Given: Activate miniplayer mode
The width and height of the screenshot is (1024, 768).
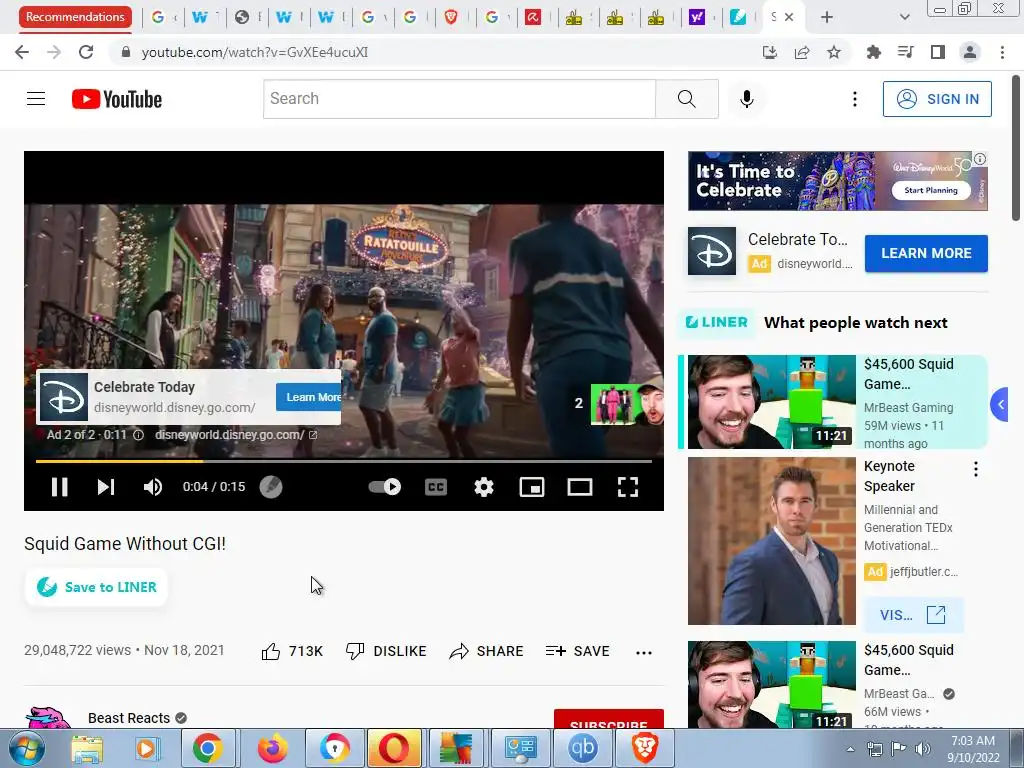Looking at the screenshot, I should (532, 487).
